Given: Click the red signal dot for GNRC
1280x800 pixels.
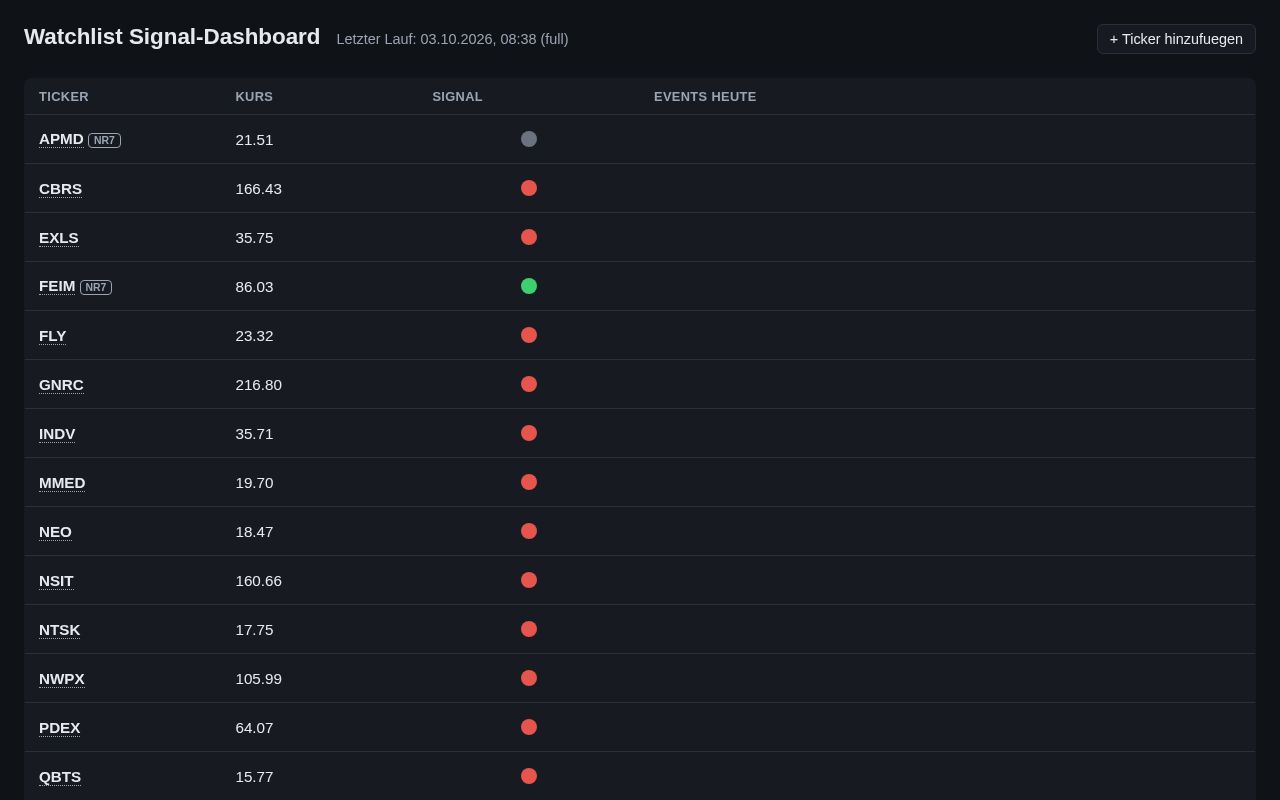Looking at the screenshot, I should [x=529, y=384].
